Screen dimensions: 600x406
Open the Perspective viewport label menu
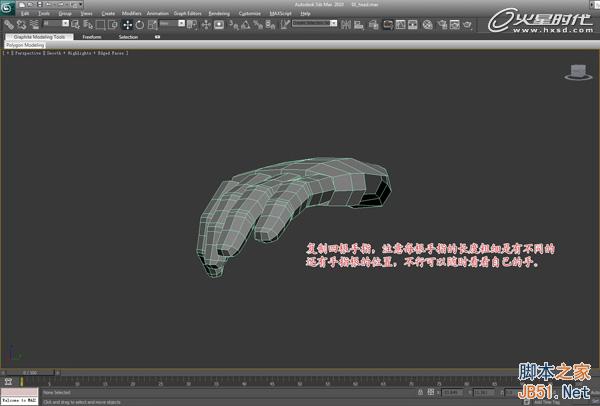click(x=28, y=53)
